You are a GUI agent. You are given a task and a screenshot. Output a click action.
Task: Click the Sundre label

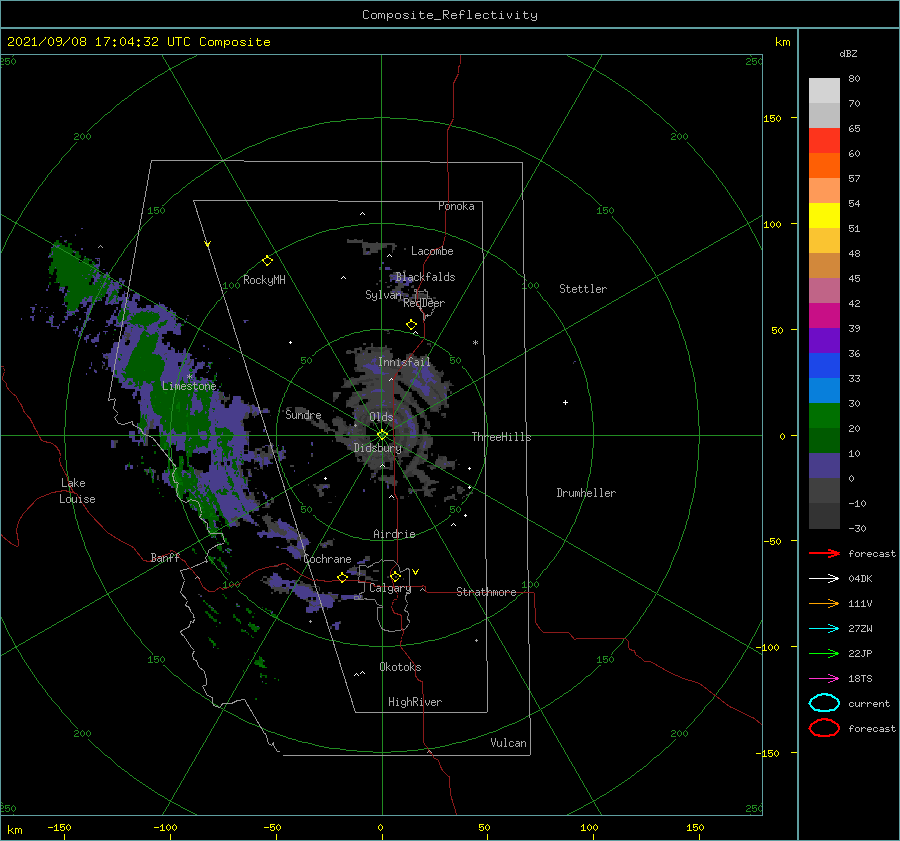tap(303, 415)
